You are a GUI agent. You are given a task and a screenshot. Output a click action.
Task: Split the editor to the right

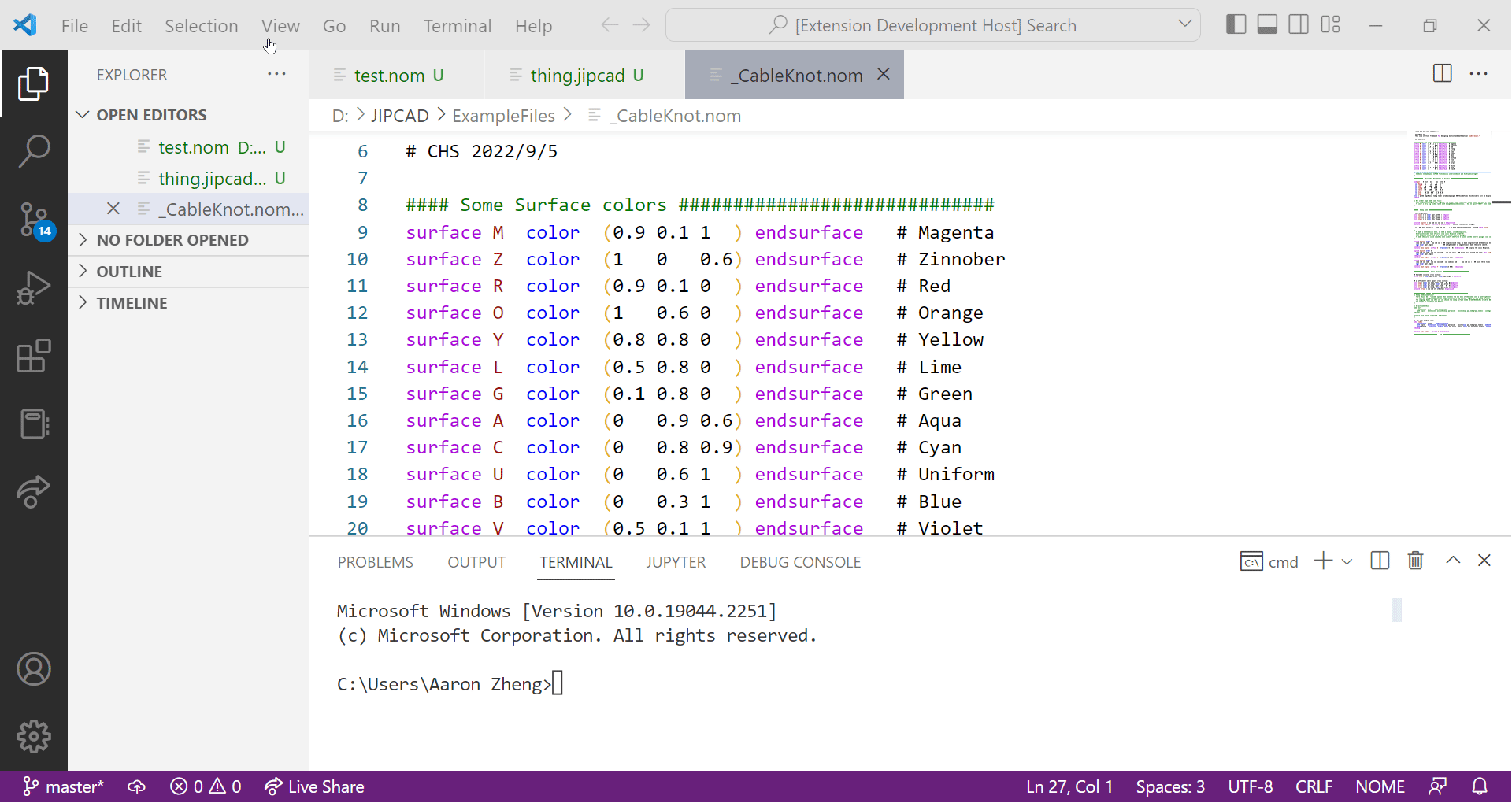tap(1443, 74)
